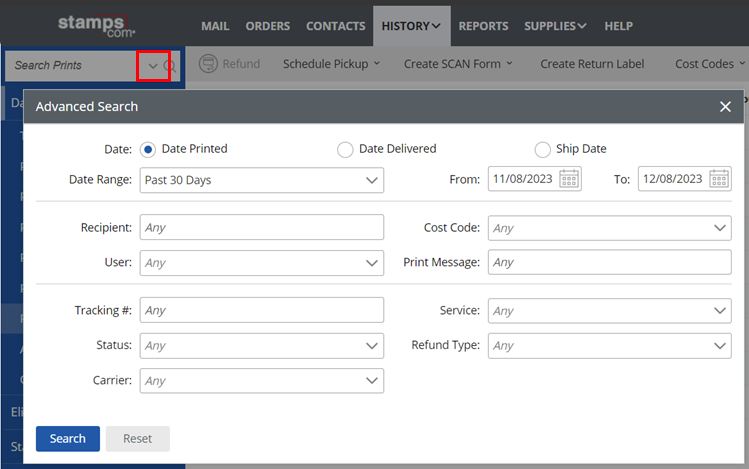Click the Stamps.com logo

pyautogui.click(x=97, y=24)
